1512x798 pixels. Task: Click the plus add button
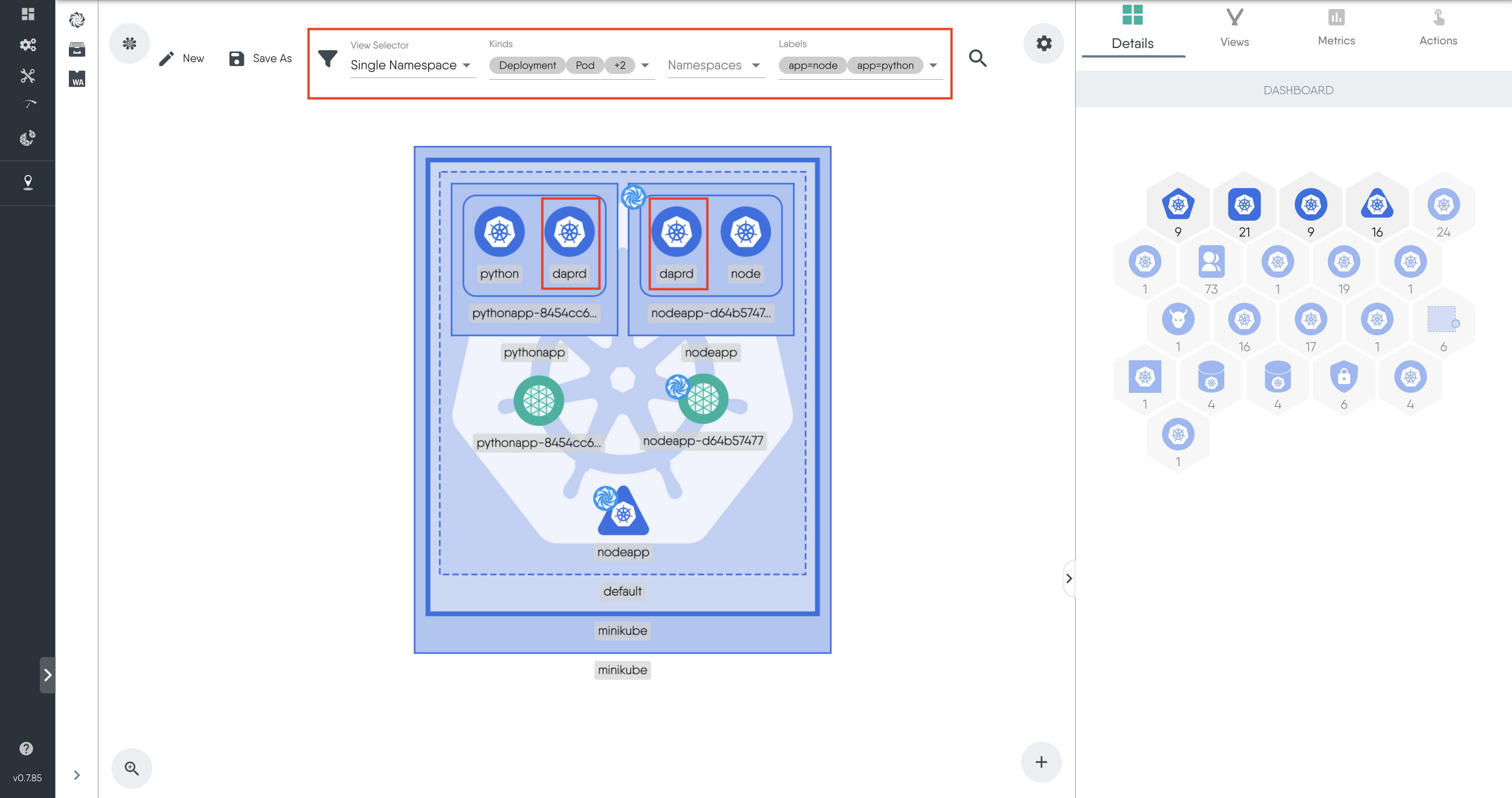click(1041, 762)
